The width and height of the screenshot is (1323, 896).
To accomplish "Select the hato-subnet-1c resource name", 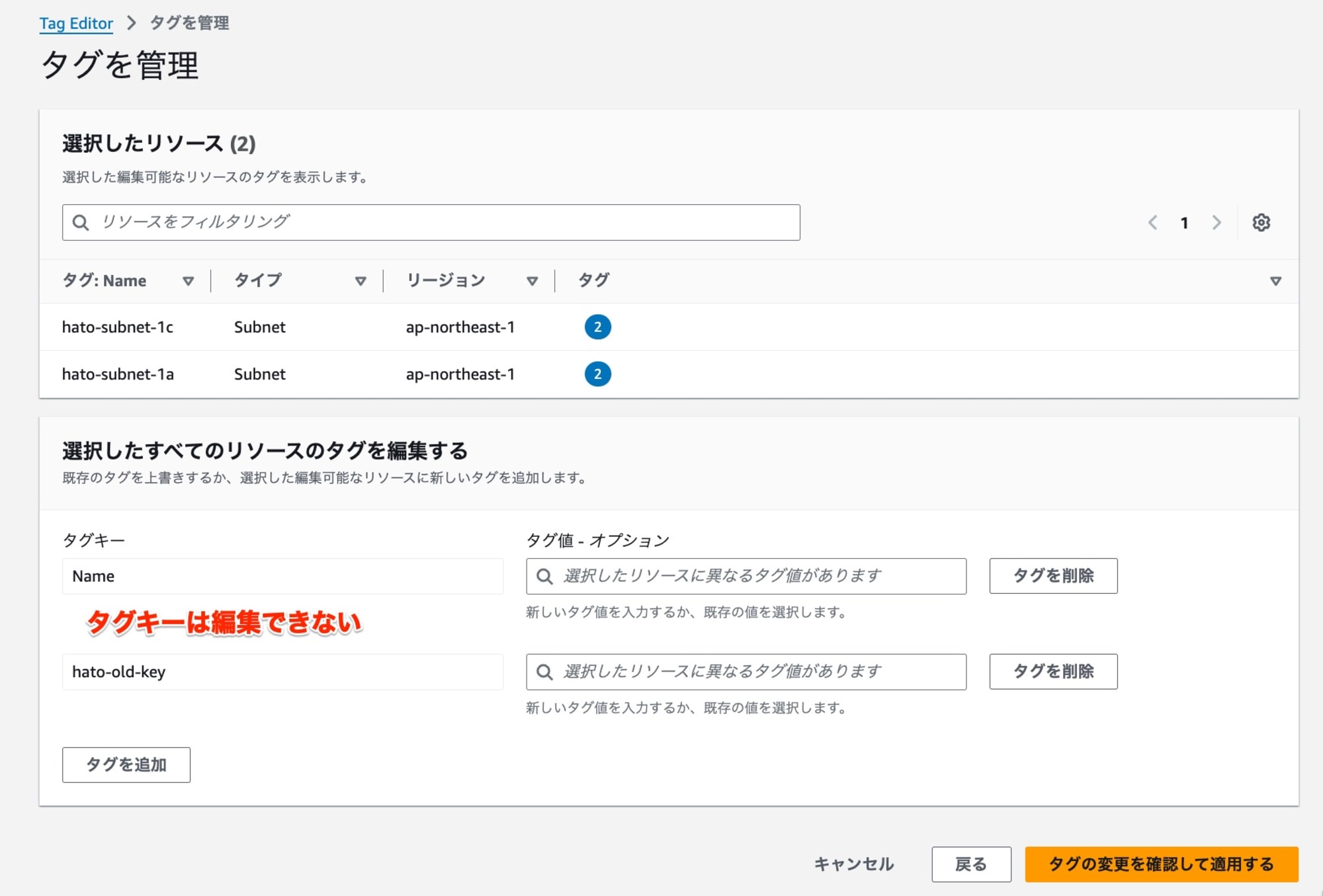I will (118, 327).
